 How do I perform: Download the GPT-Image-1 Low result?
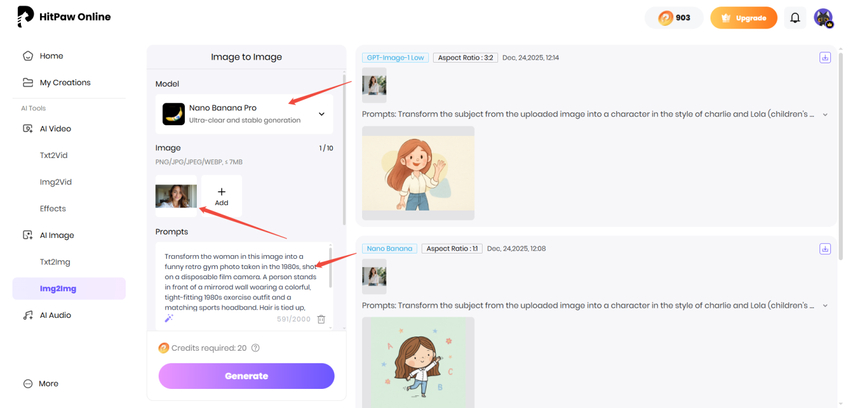[825, 58]
